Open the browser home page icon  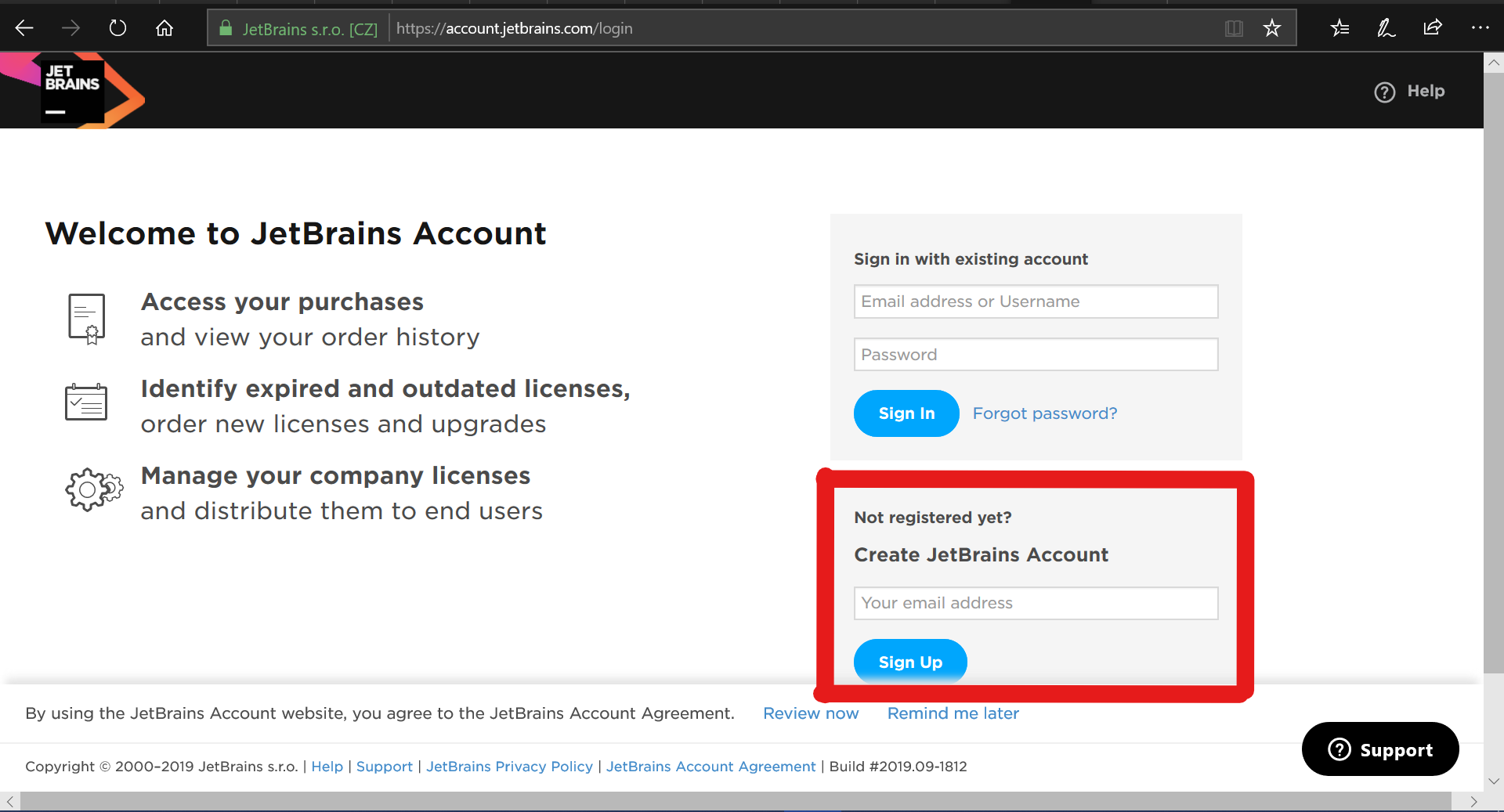coord(164,28)
